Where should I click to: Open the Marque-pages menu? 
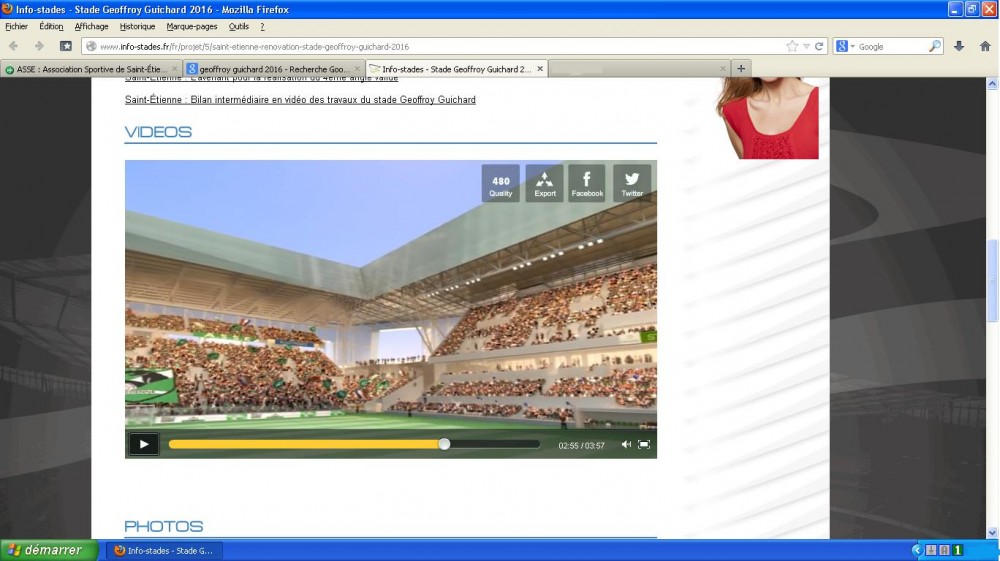pos(192,26)
